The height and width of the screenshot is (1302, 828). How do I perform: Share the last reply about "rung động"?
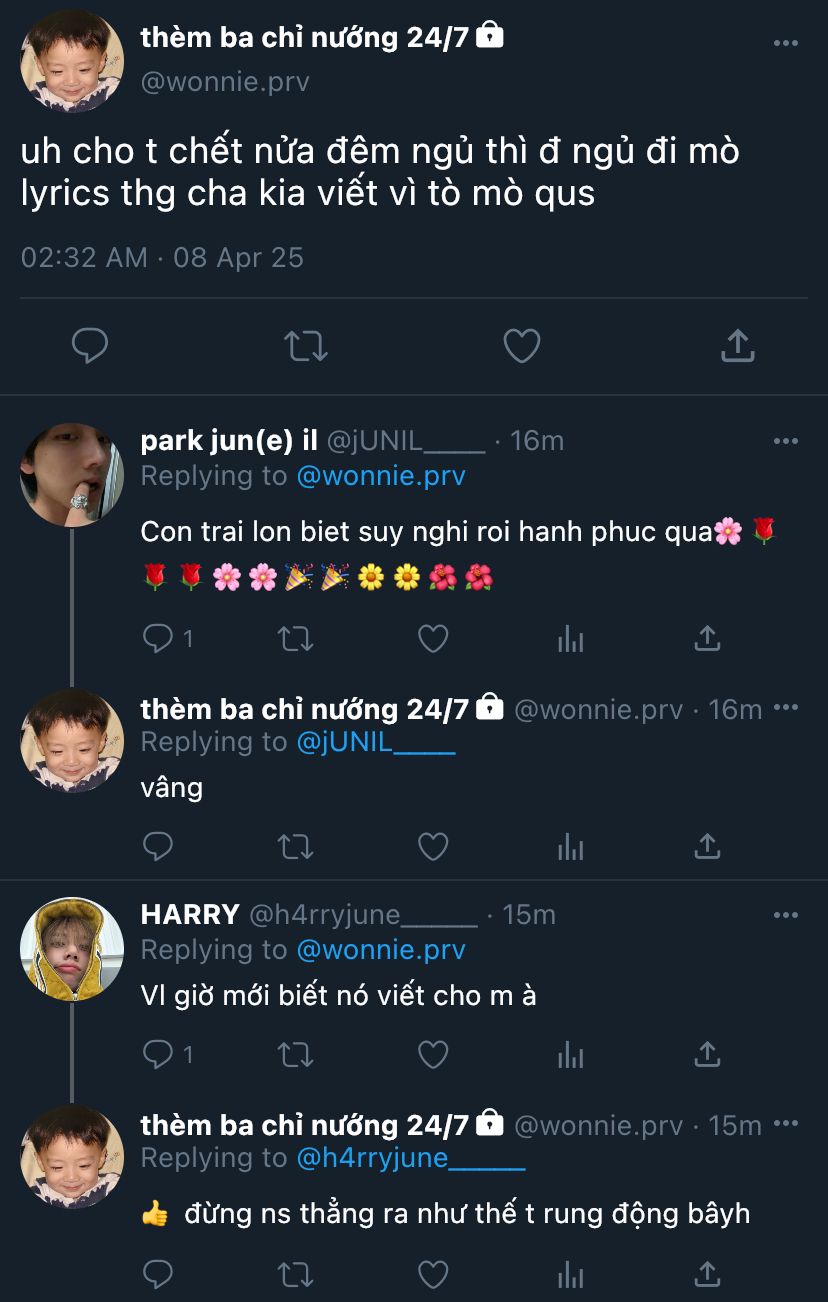[x=707, y=1273]
